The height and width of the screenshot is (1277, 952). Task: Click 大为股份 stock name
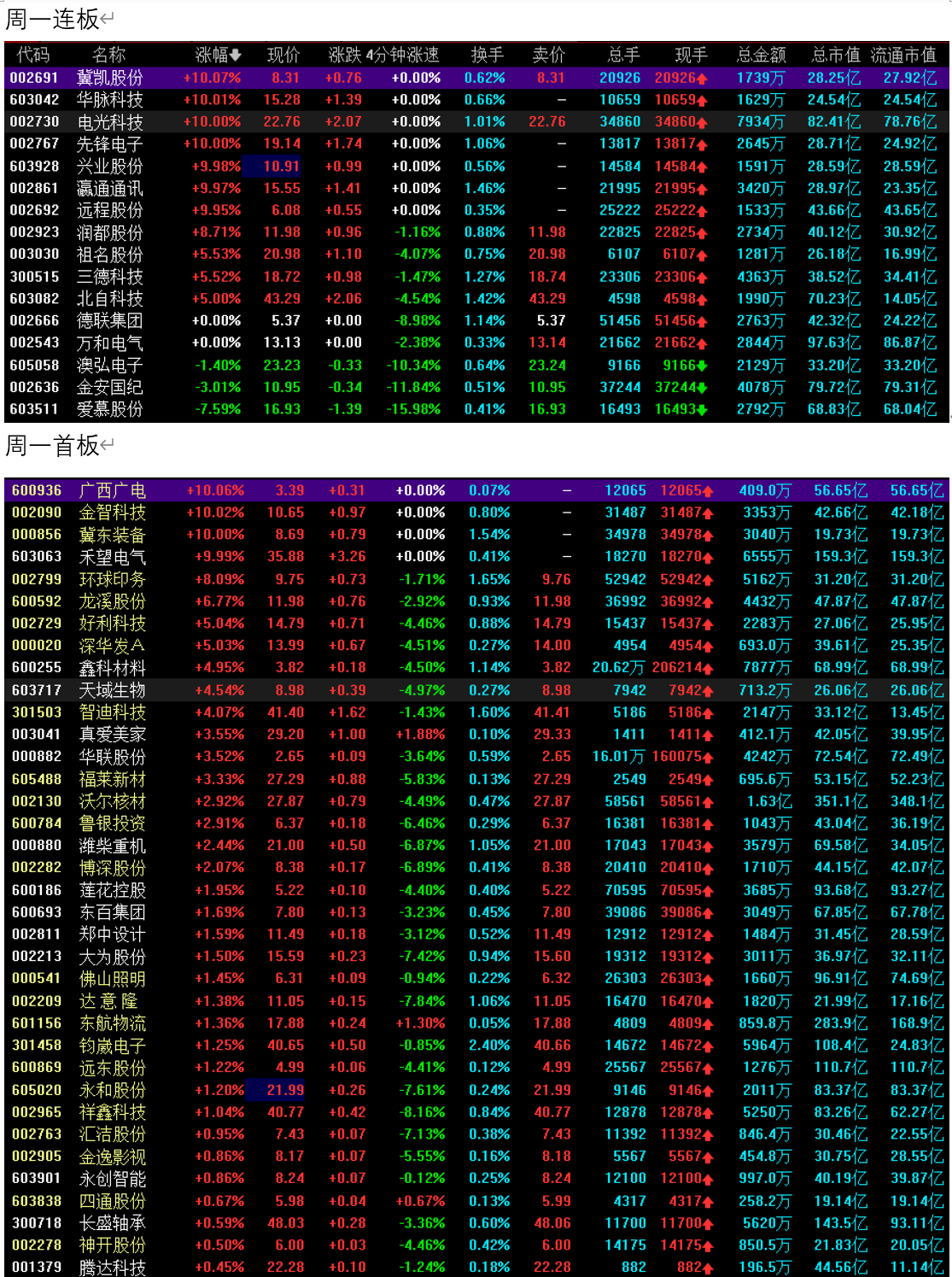pos(113,958)
